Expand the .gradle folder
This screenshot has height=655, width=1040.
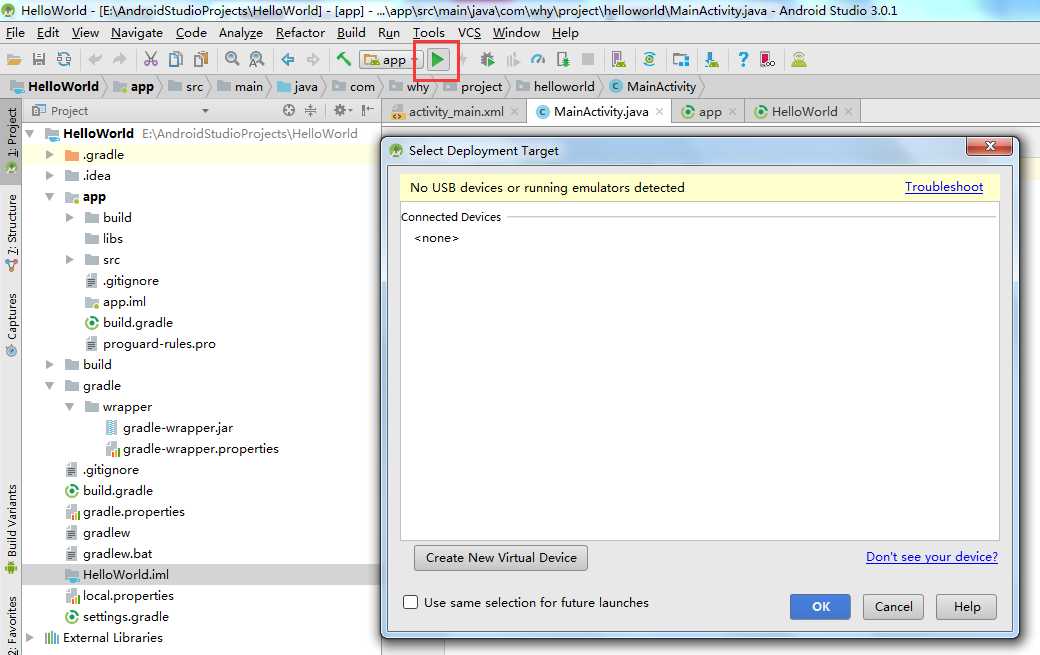[50, 154]
